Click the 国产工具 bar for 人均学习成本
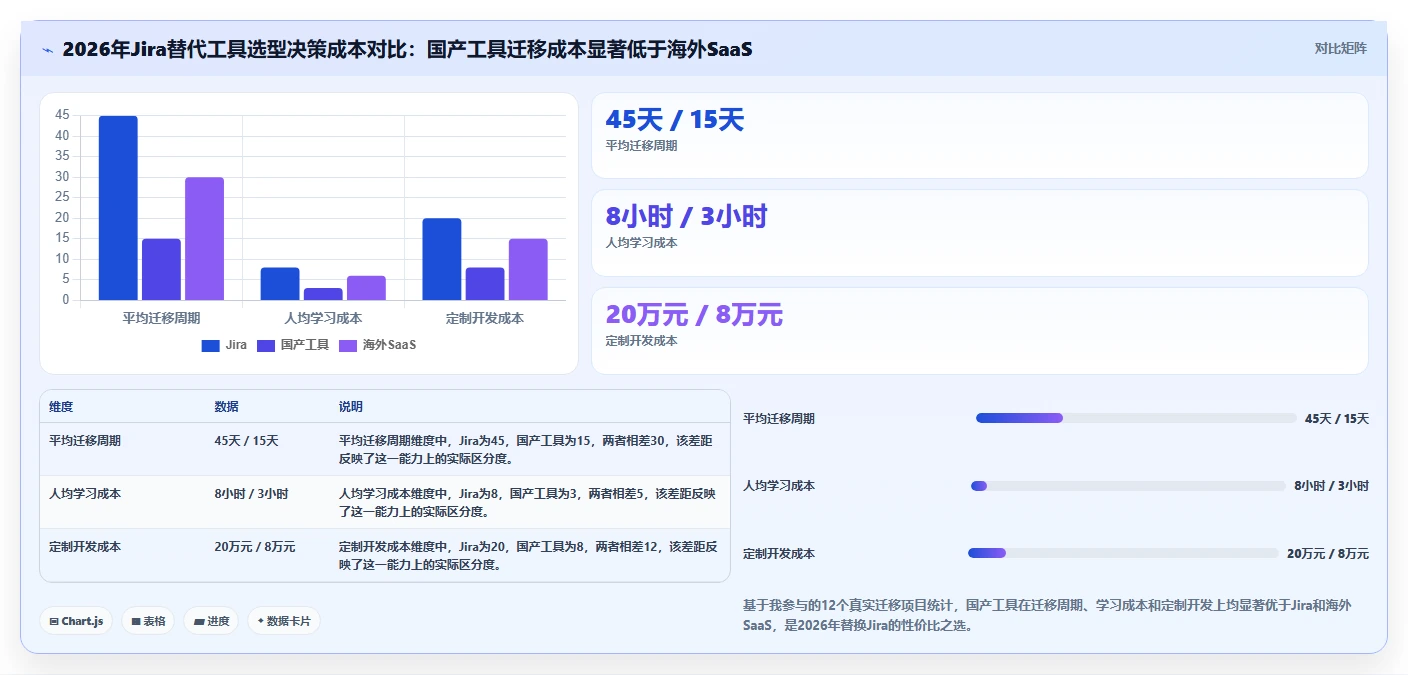 [x=323, y=294]
